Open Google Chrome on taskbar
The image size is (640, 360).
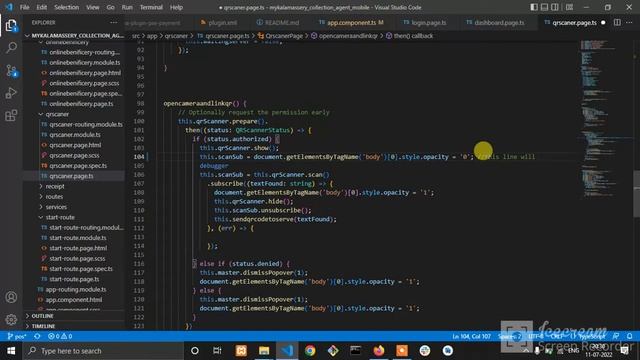pyautogui.click(x=310, y=351)
